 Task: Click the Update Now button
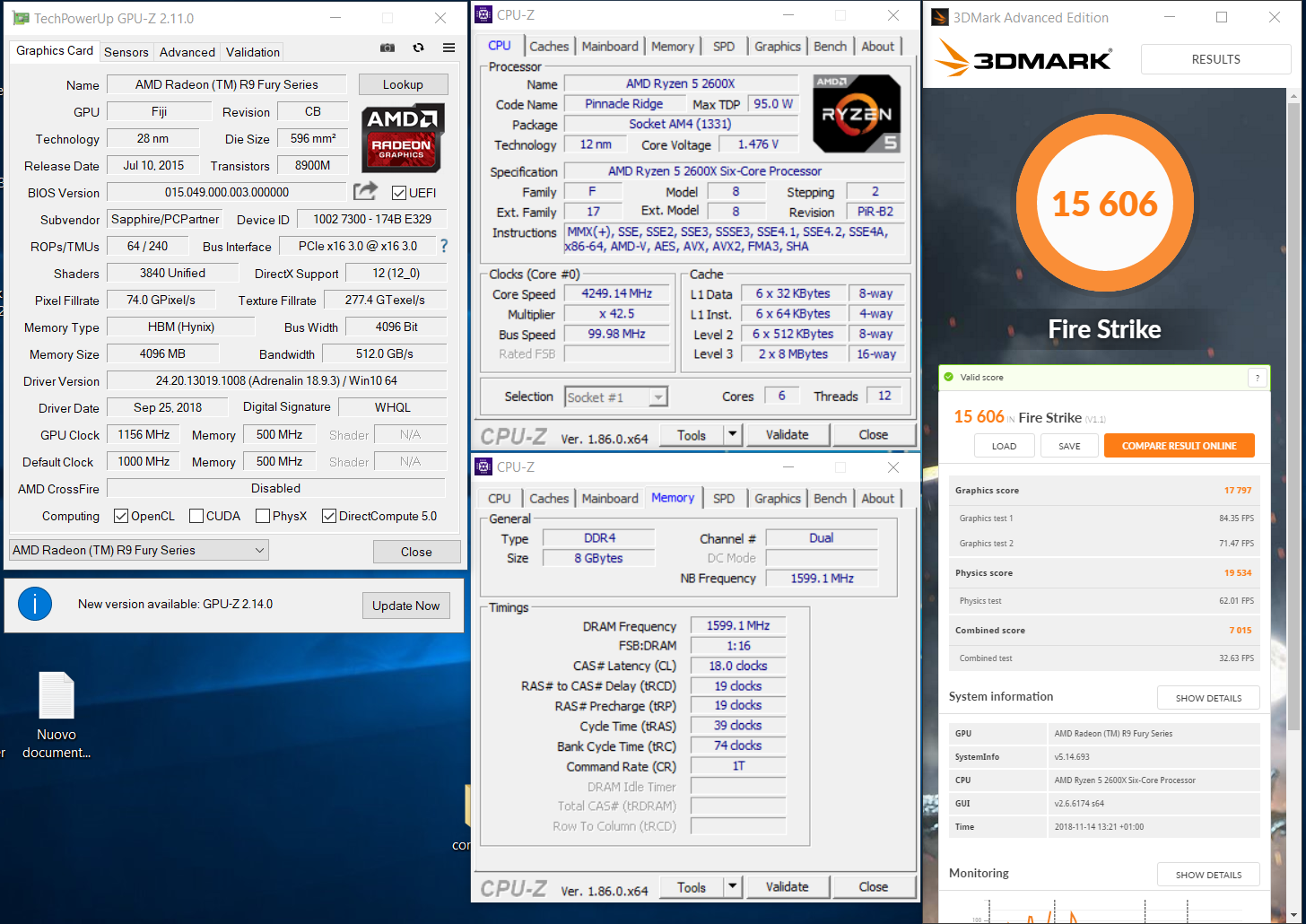pos(406,606)
